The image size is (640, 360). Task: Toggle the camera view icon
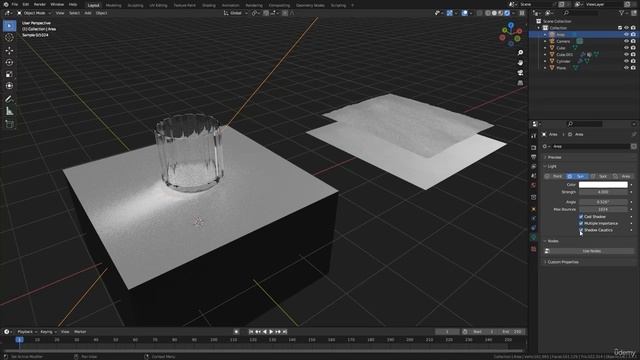[x=520, y=73]
